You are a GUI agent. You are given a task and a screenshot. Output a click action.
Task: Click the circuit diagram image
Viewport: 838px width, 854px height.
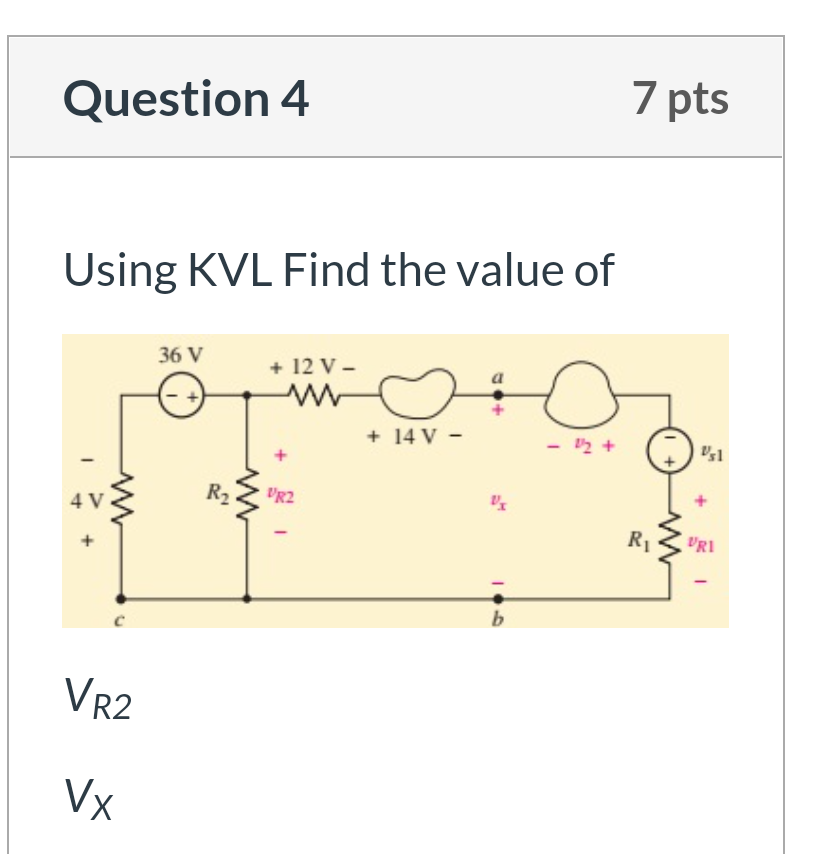(397, 478)
